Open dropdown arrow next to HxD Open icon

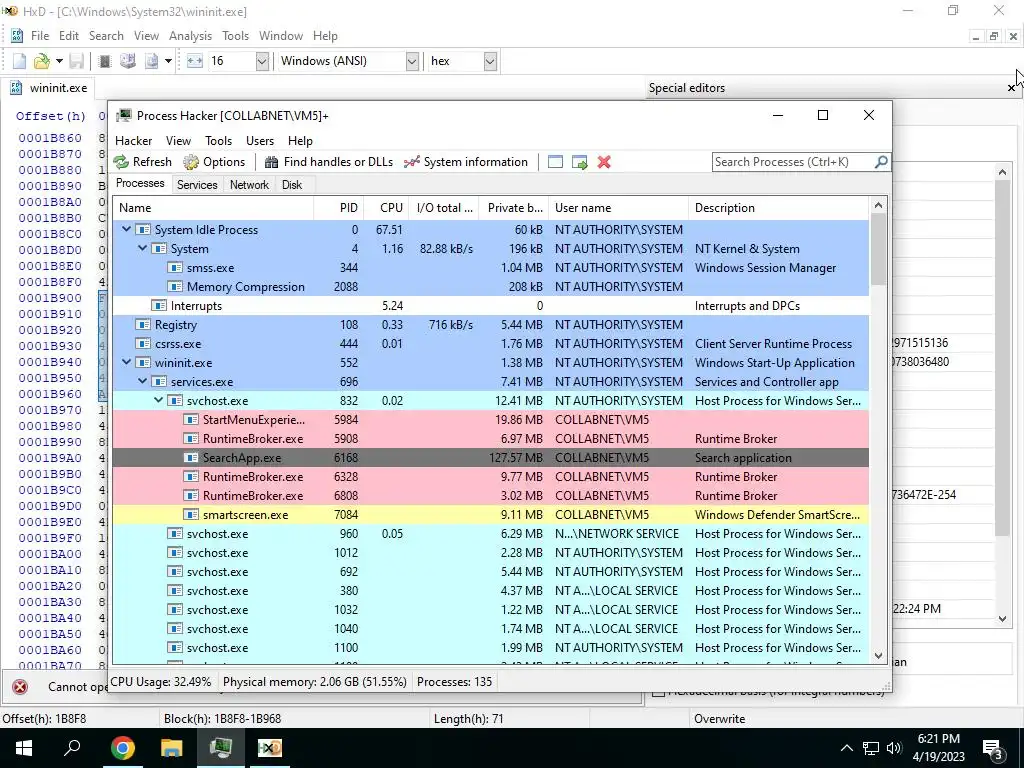[59, 61]
